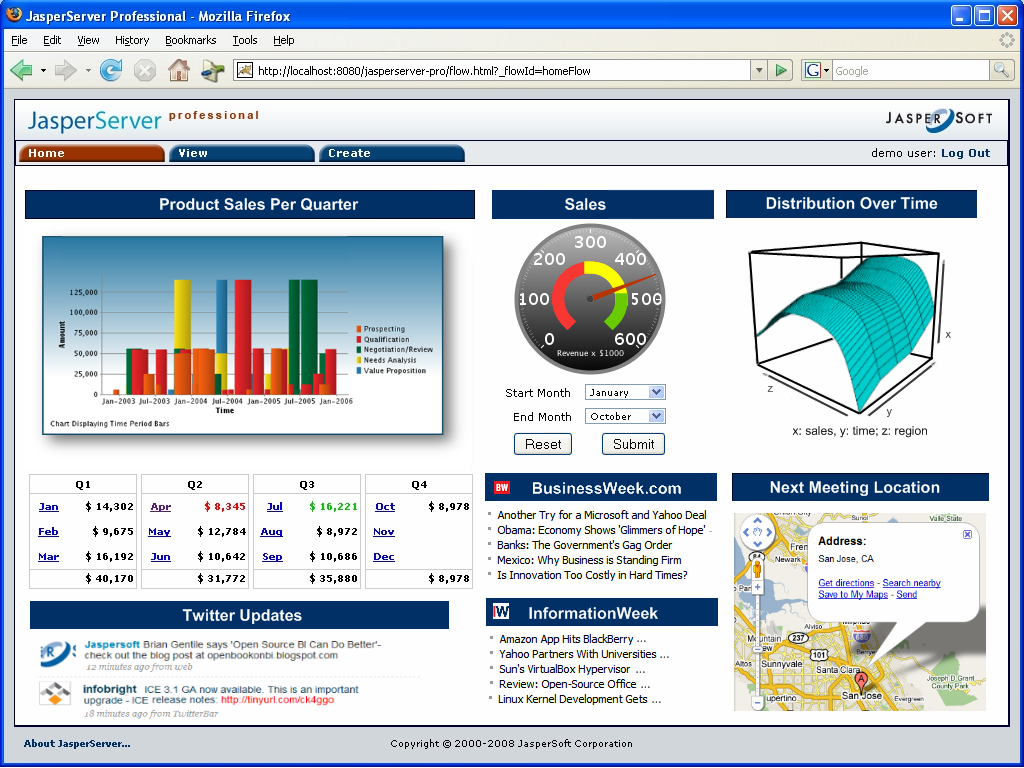Click the Q1 total value $ 40,170
Image resolution: width=1024 pixels, height=768 pixels.
(109, 579)
